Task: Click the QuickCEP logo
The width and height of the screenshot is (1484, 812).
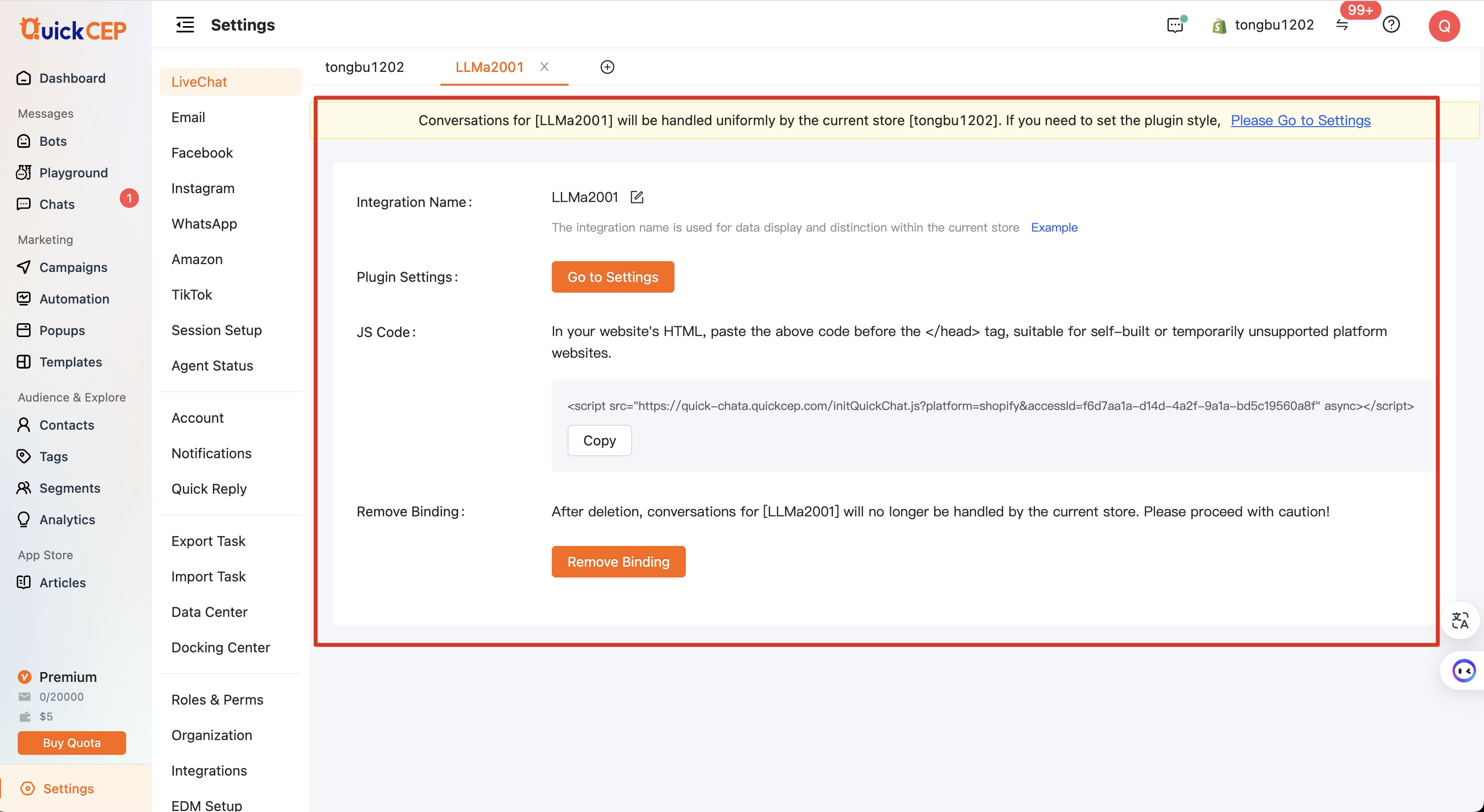Action: click(72, 29)
